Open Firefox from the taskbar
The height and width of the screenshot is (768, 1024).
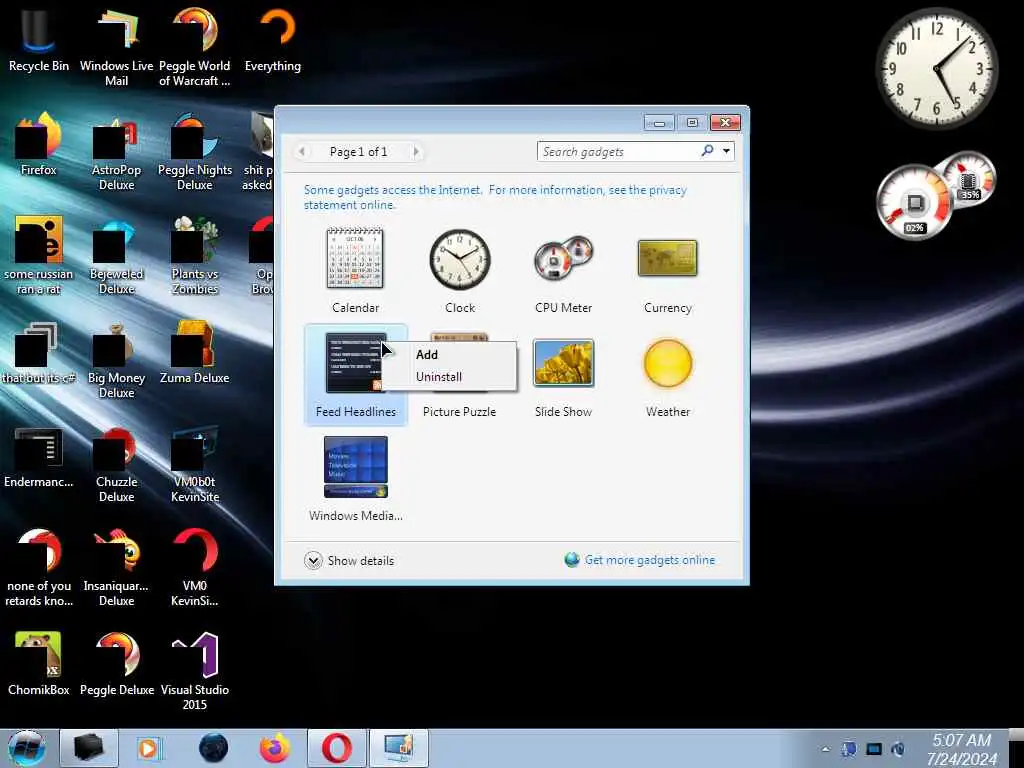(275, 748)
